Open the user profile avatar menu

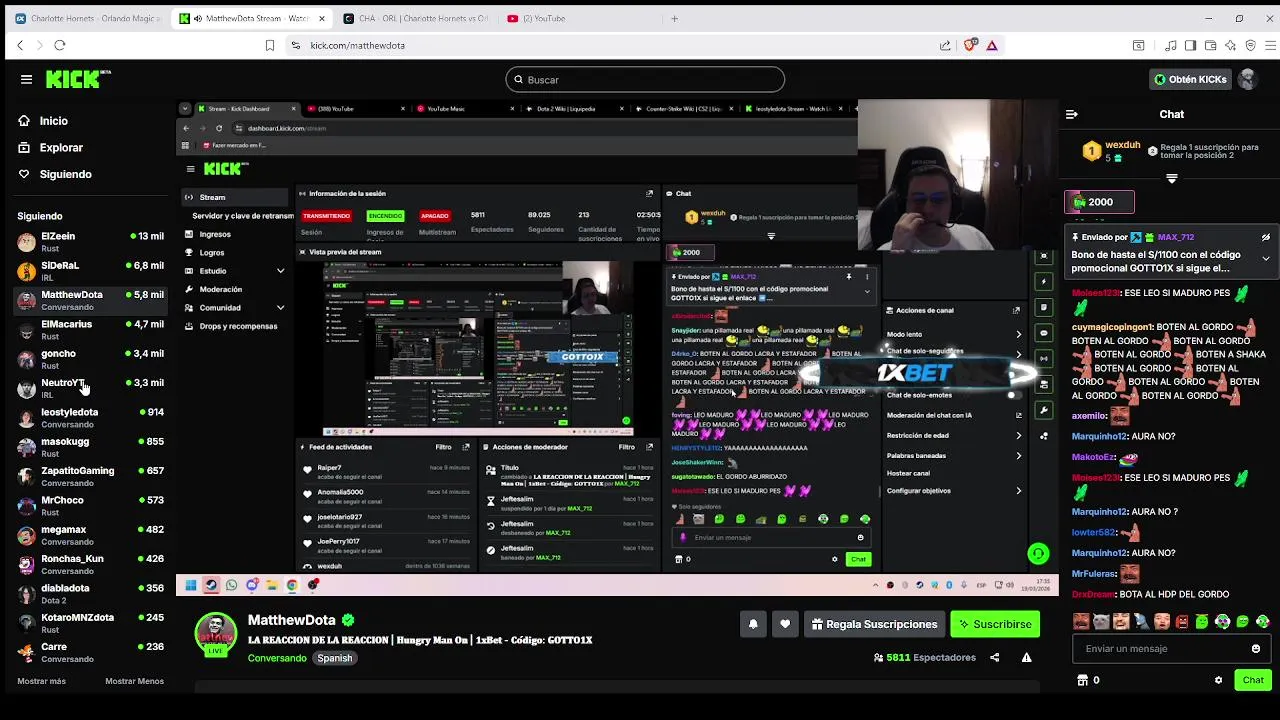[x=1247, y=79]
